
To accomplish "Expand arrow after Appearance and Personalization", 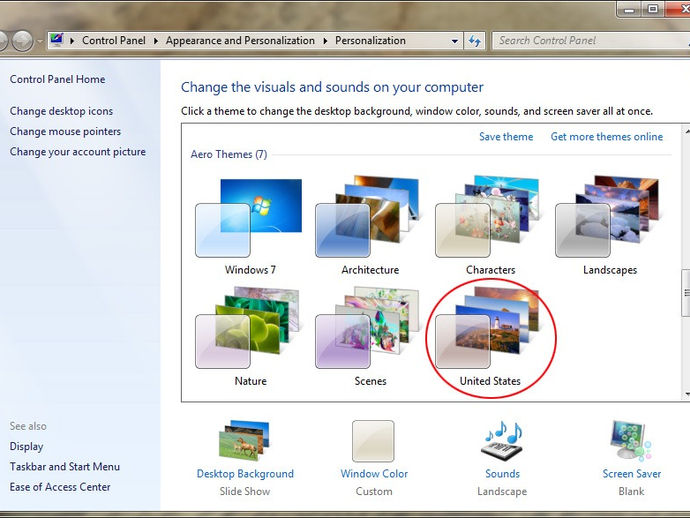I will click(x=325, y=41).
